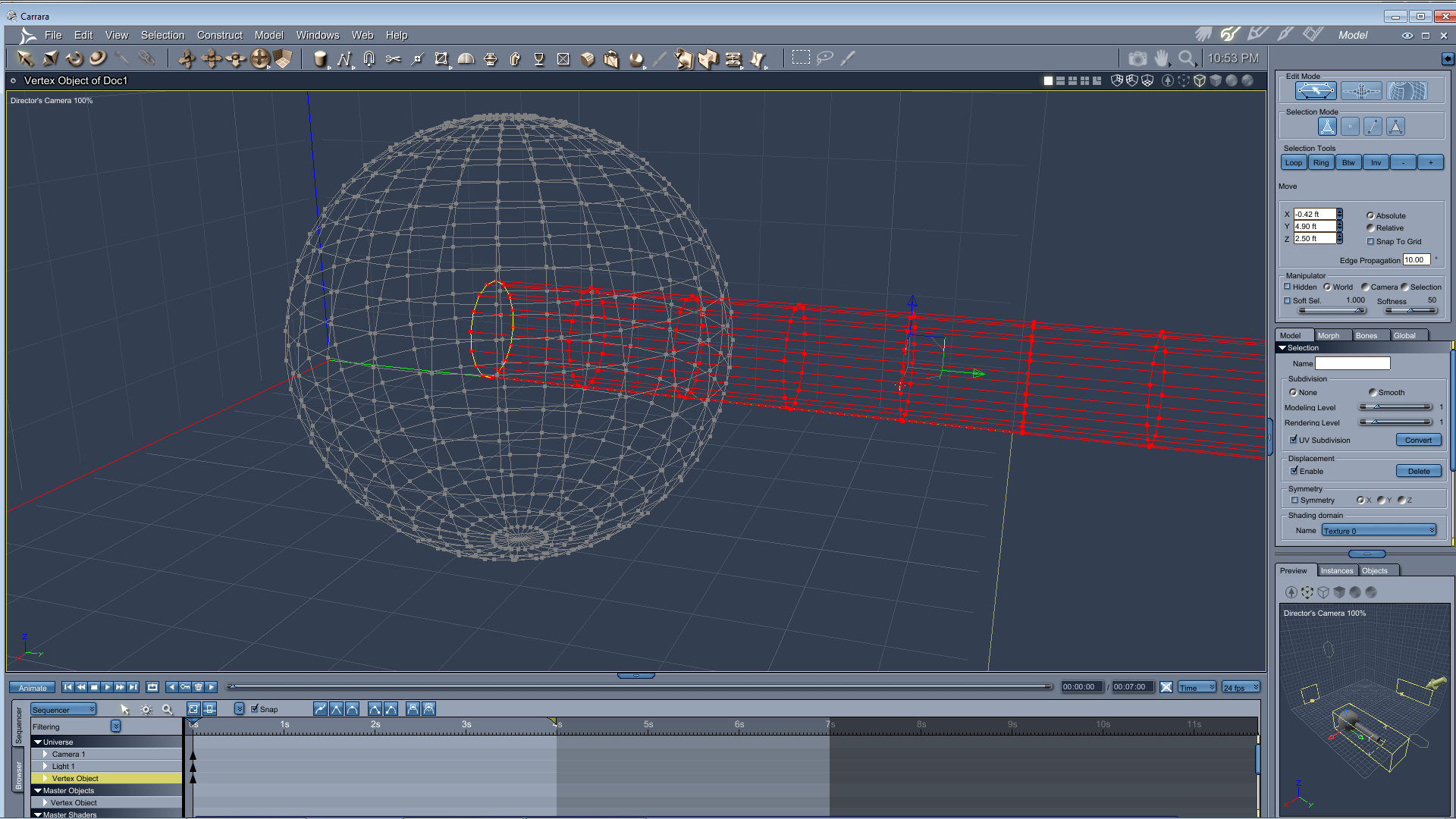Screen dimensions: 1456x819
Task: Open the Construct menu
Action: pos(219,35)
